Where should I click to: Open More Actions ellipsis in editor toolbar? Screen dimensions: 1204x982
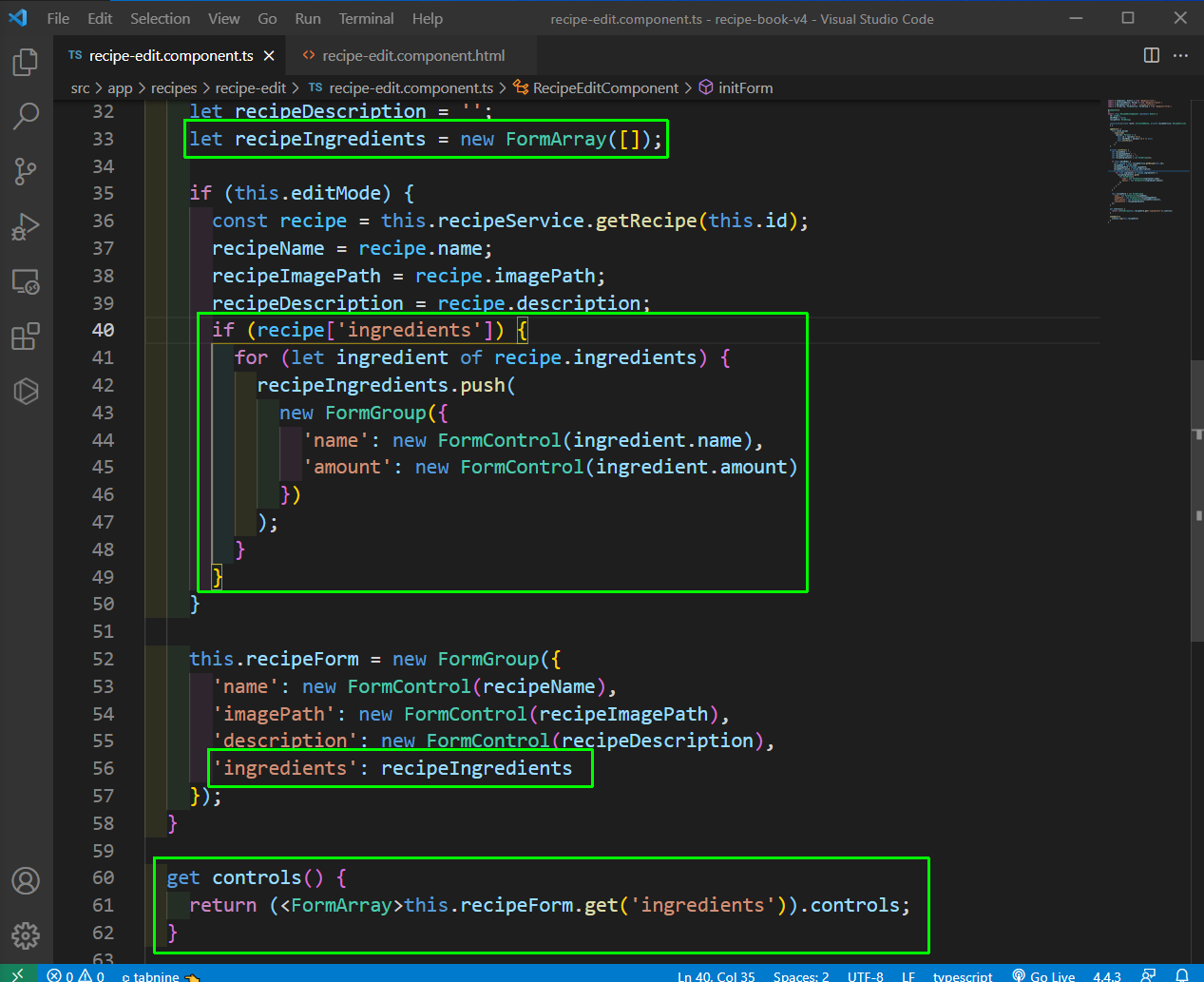(1181, 55)
